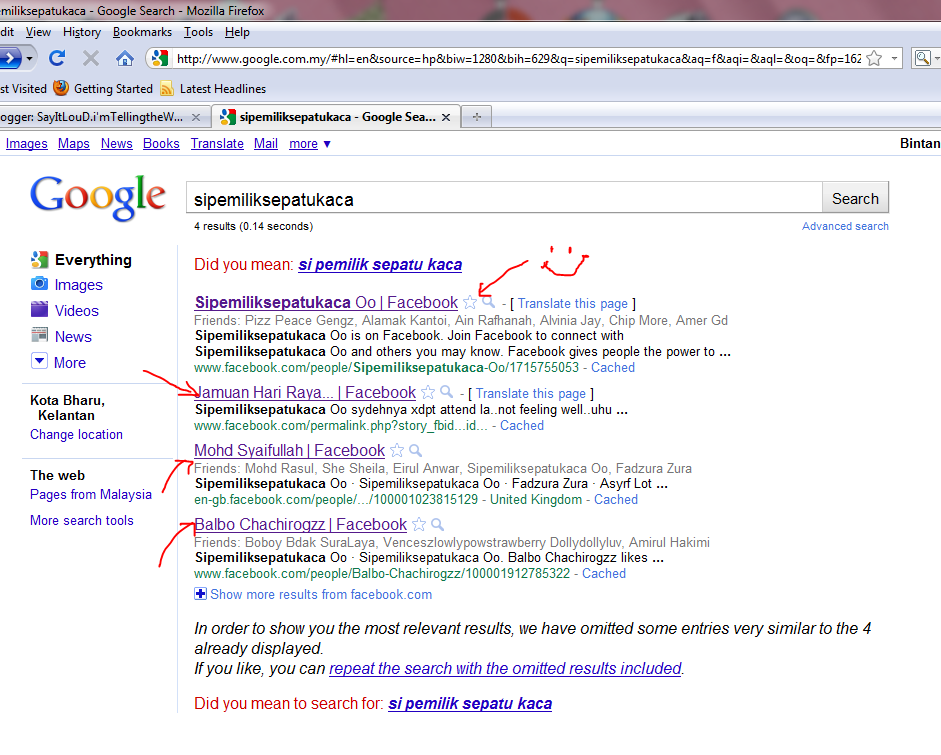Image resolution: width=941 pixels, height=755 pixels.
Task: Open the History menu
Action: coord(82,32)
